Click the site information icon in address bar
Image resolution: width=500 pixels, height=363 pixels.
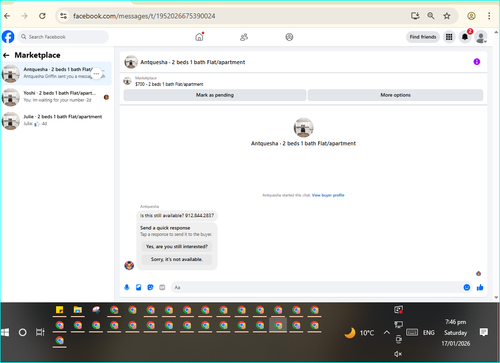[63, 16]
